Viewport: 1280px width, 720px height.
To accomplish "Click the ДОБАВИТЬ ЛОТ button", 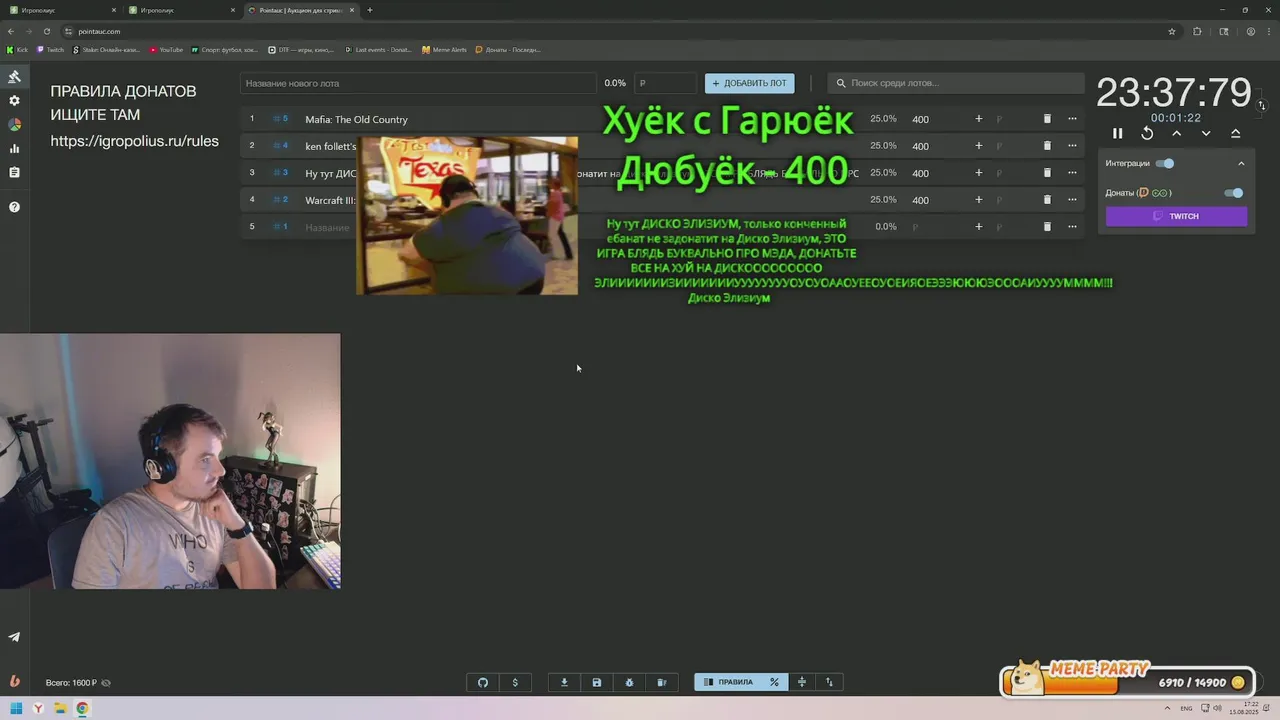I will coord(750,83).
